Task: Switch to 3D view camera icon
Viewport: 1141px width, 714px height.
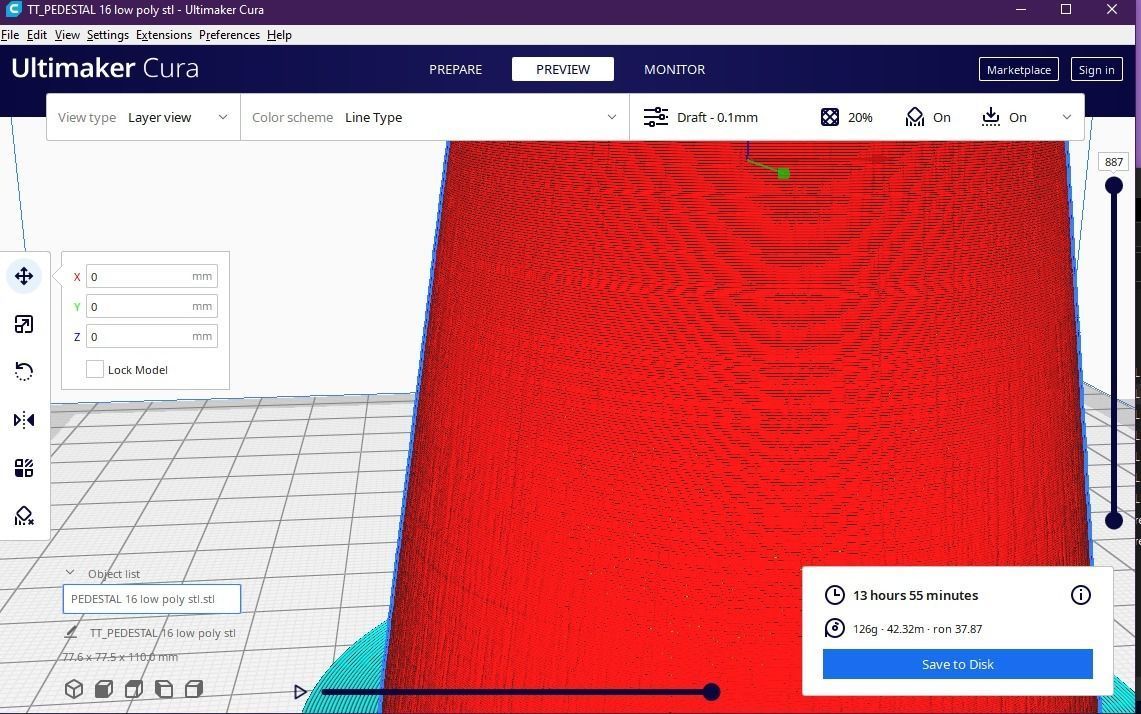Action: tap(73, 689)
